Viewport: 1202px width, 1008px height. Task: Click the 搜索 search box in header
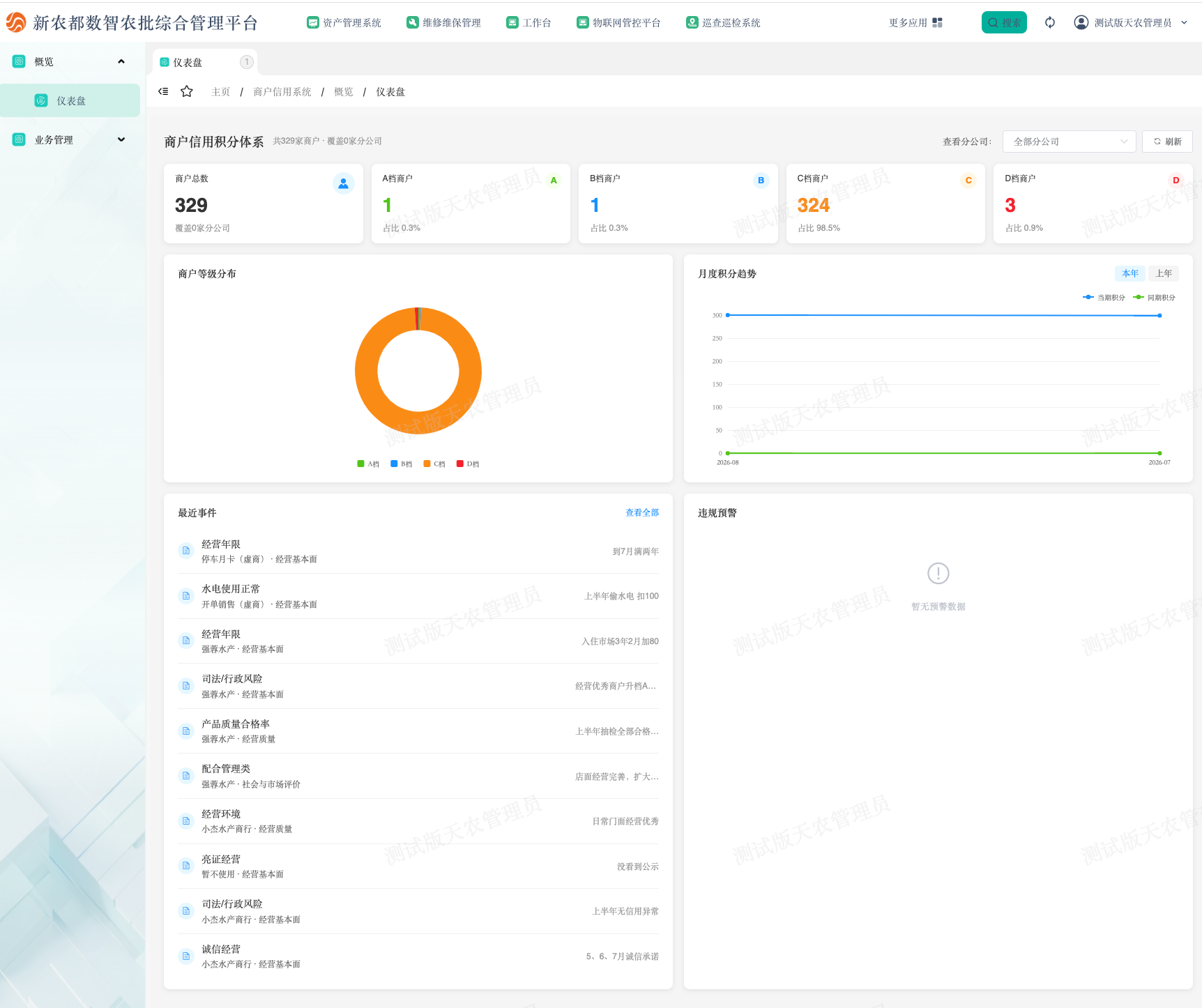pos(1004,22)
